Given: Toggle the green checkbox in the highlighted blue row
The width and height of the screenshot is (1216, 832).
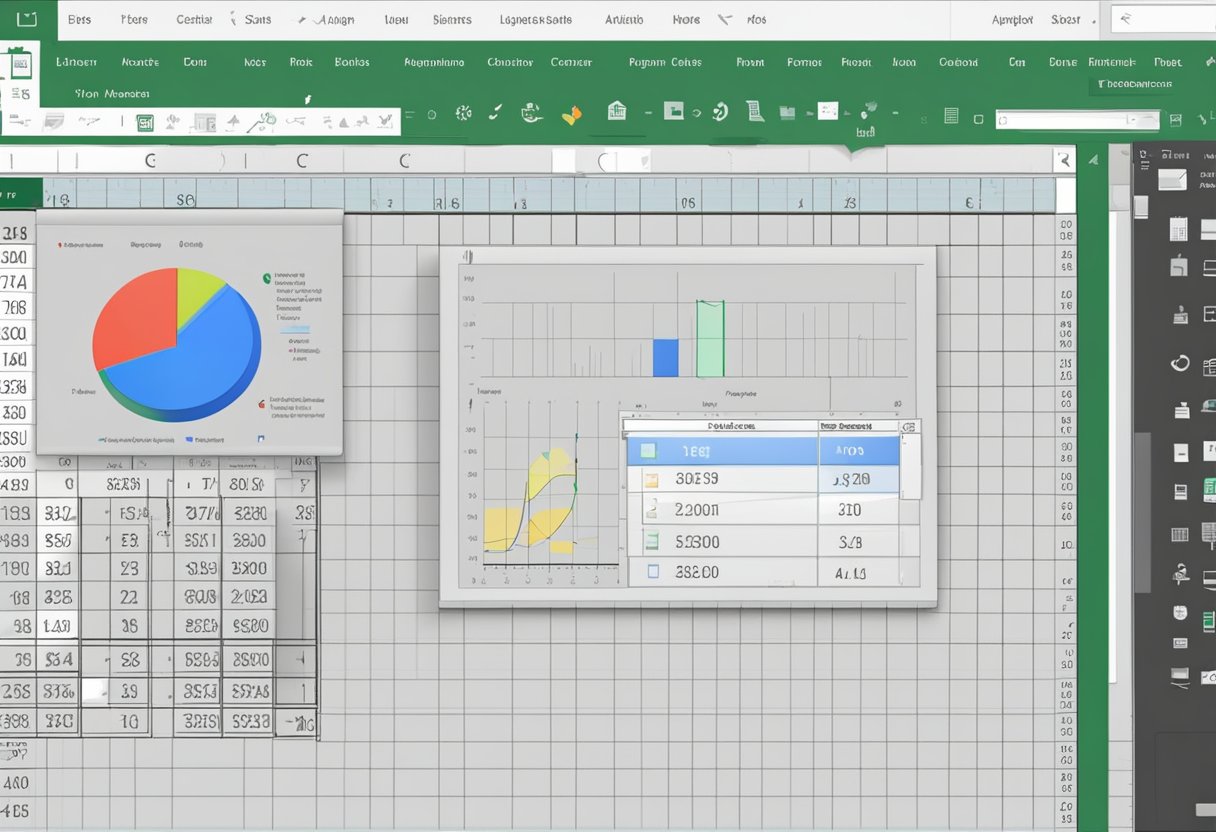Looking at the screenshot, I should point(647,451).
